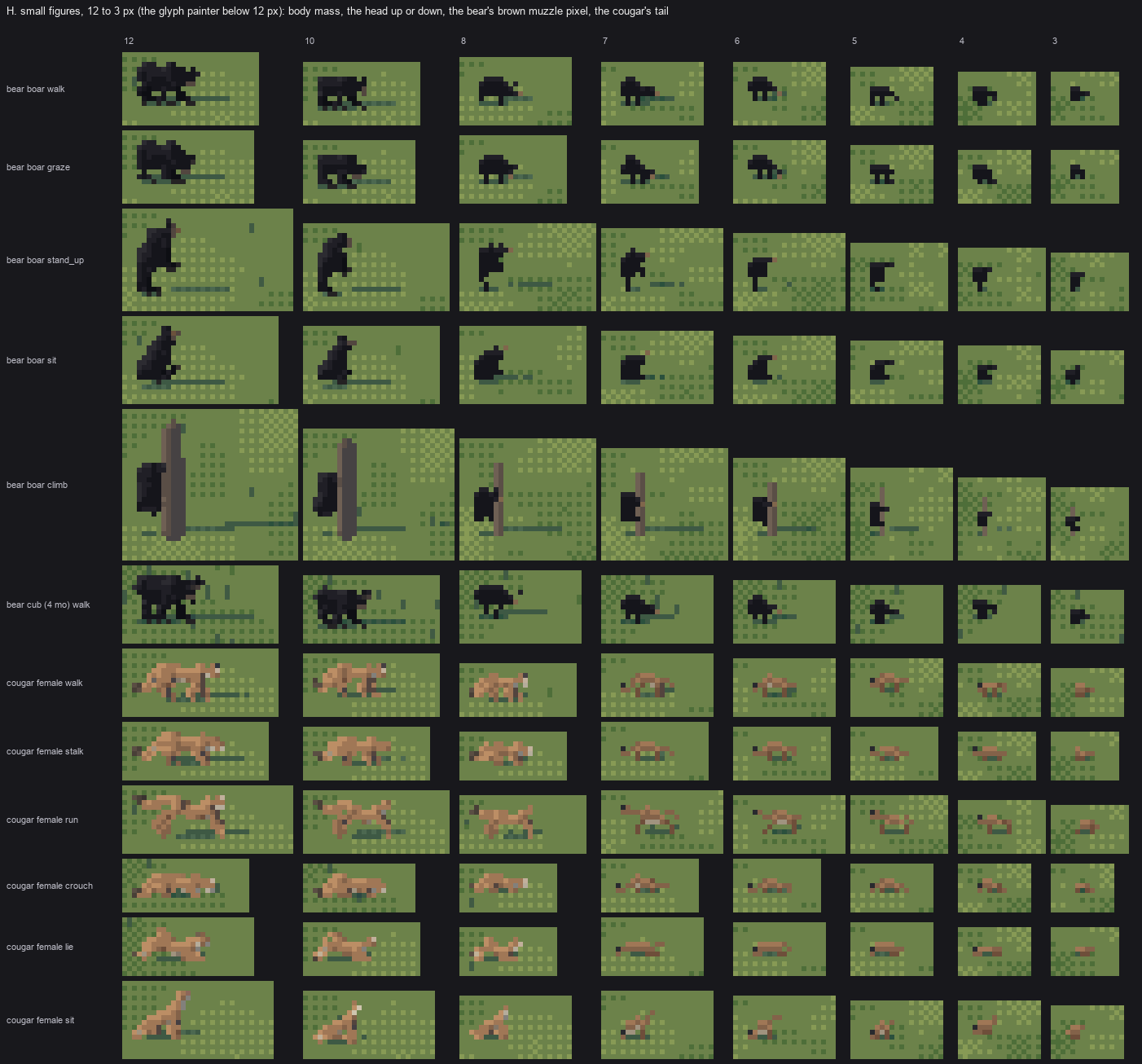Screen dimensions: 1142x1064
Task: Click the 'bear cub (4 mo) walk' label
Action: click(x=48, y=605)
